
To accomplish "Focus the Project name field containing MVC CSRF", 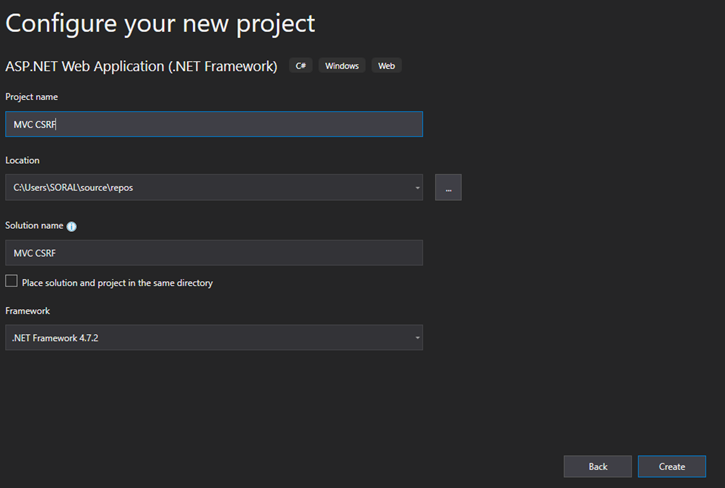I will click(214, 124).
